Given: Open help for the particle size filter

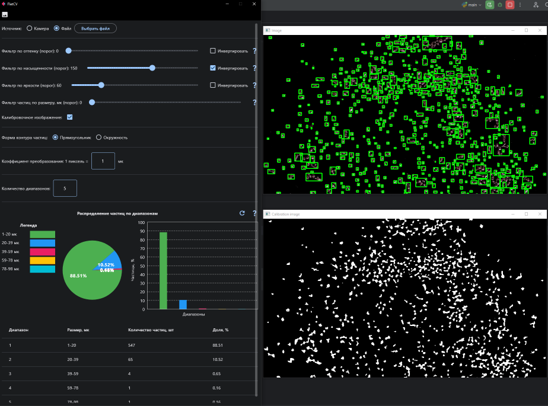Looking at the screenshot, I should point(254,102).
